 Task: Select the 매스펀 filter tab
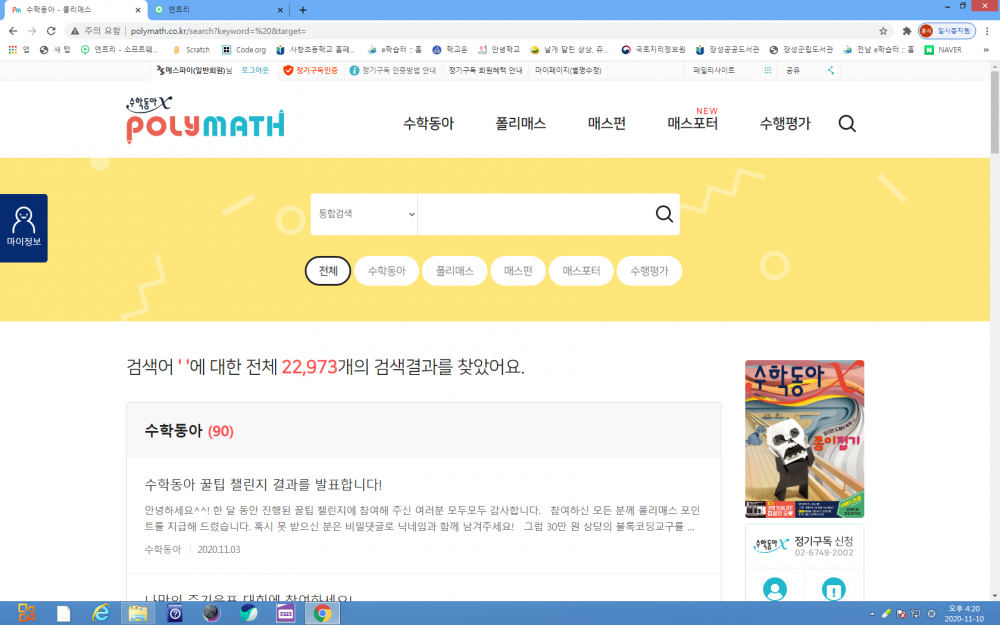(x=518, y=270)
